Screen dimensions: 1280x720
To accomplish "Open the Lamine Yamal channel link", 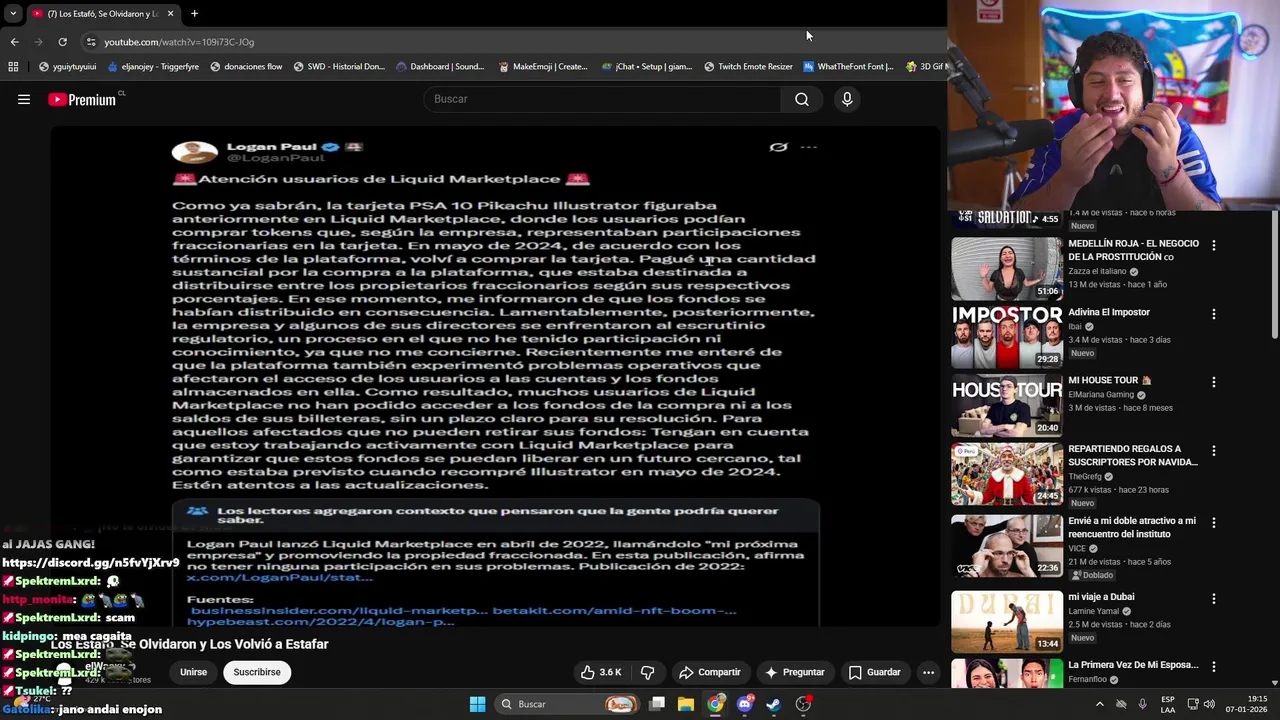I will 1093,611.
